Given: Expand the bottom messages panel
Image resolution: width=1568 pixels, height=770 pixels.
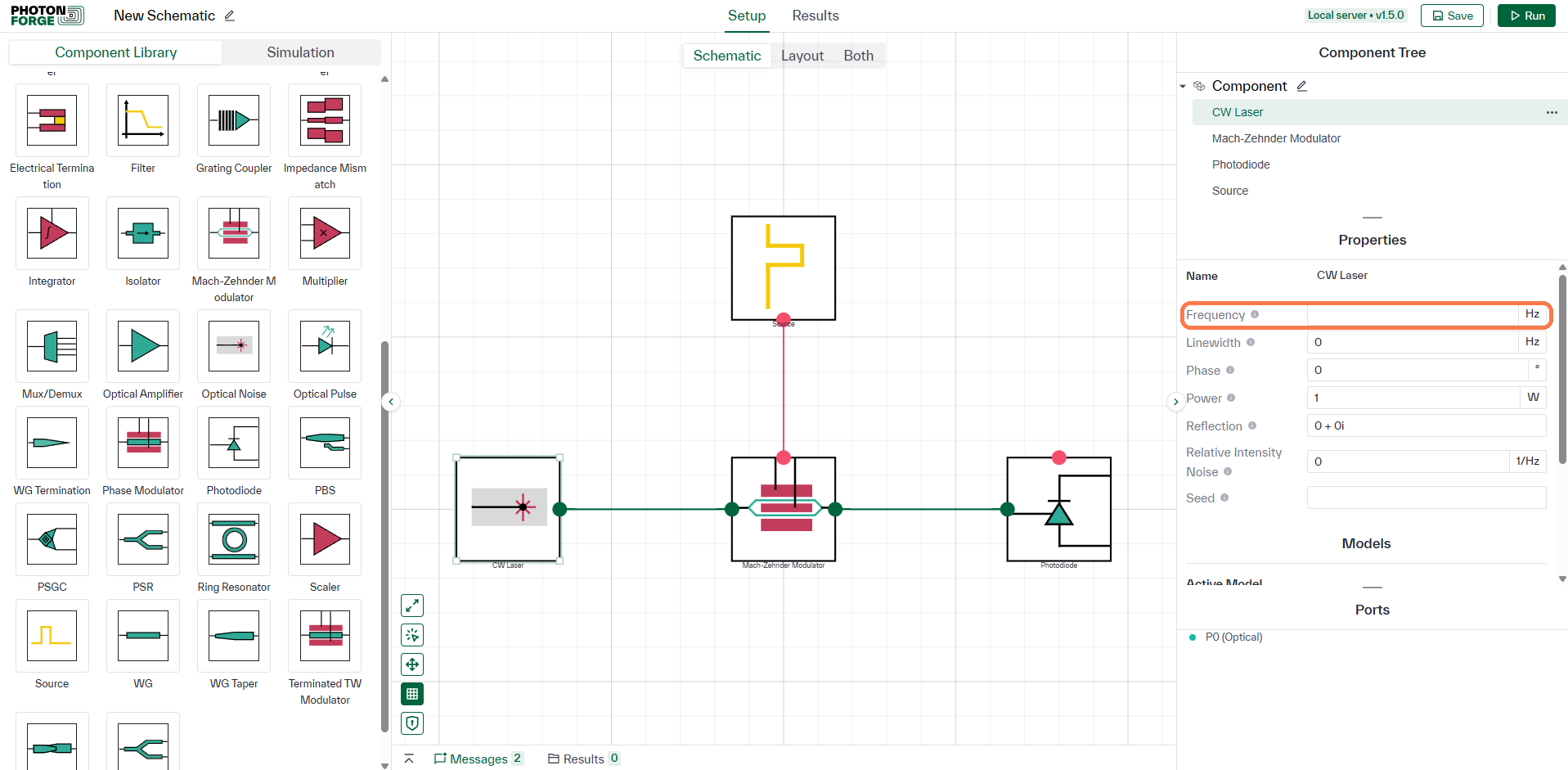Looking at the screenshot, I should [x=409, y=759].
